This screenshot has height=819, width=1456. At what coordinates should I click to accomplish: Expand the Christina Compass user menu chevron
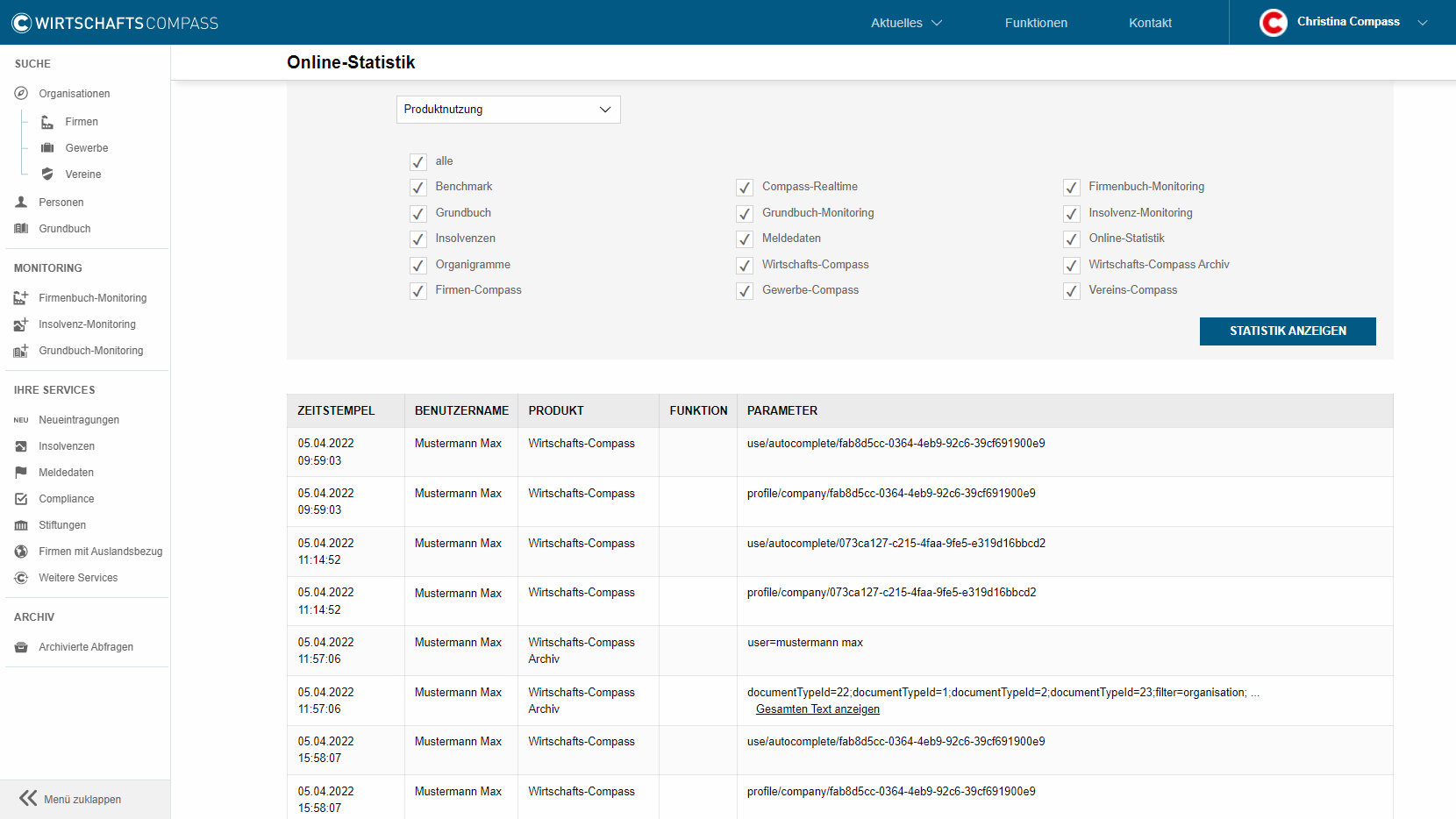point(1423,23)
